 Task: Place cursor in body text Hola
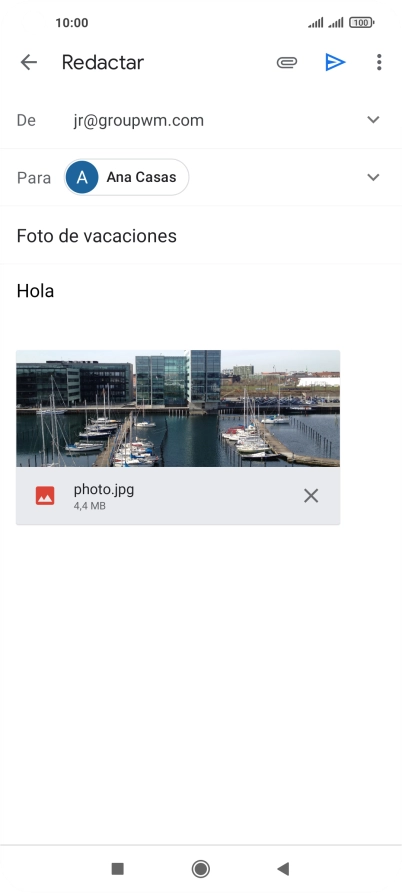(35, 291)
